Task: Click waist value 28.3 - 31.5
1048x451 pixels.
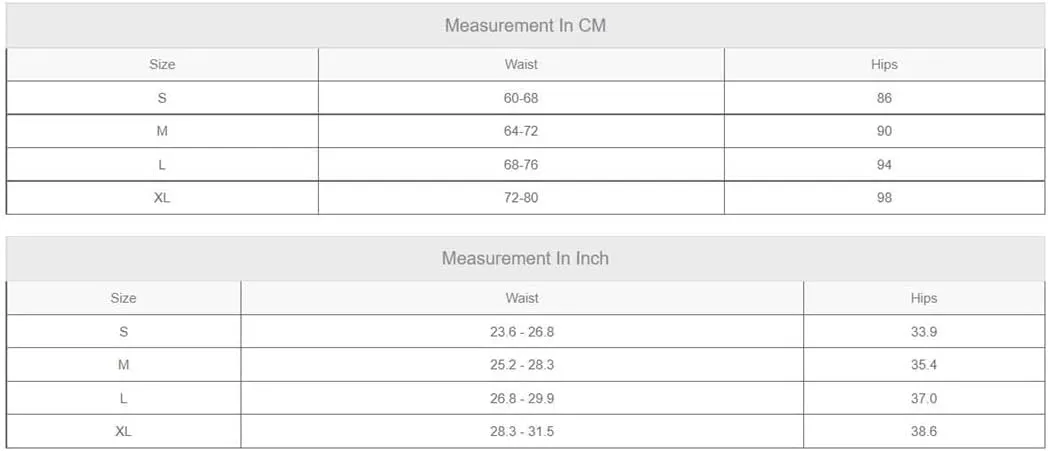Action: [x=522, y=432]
